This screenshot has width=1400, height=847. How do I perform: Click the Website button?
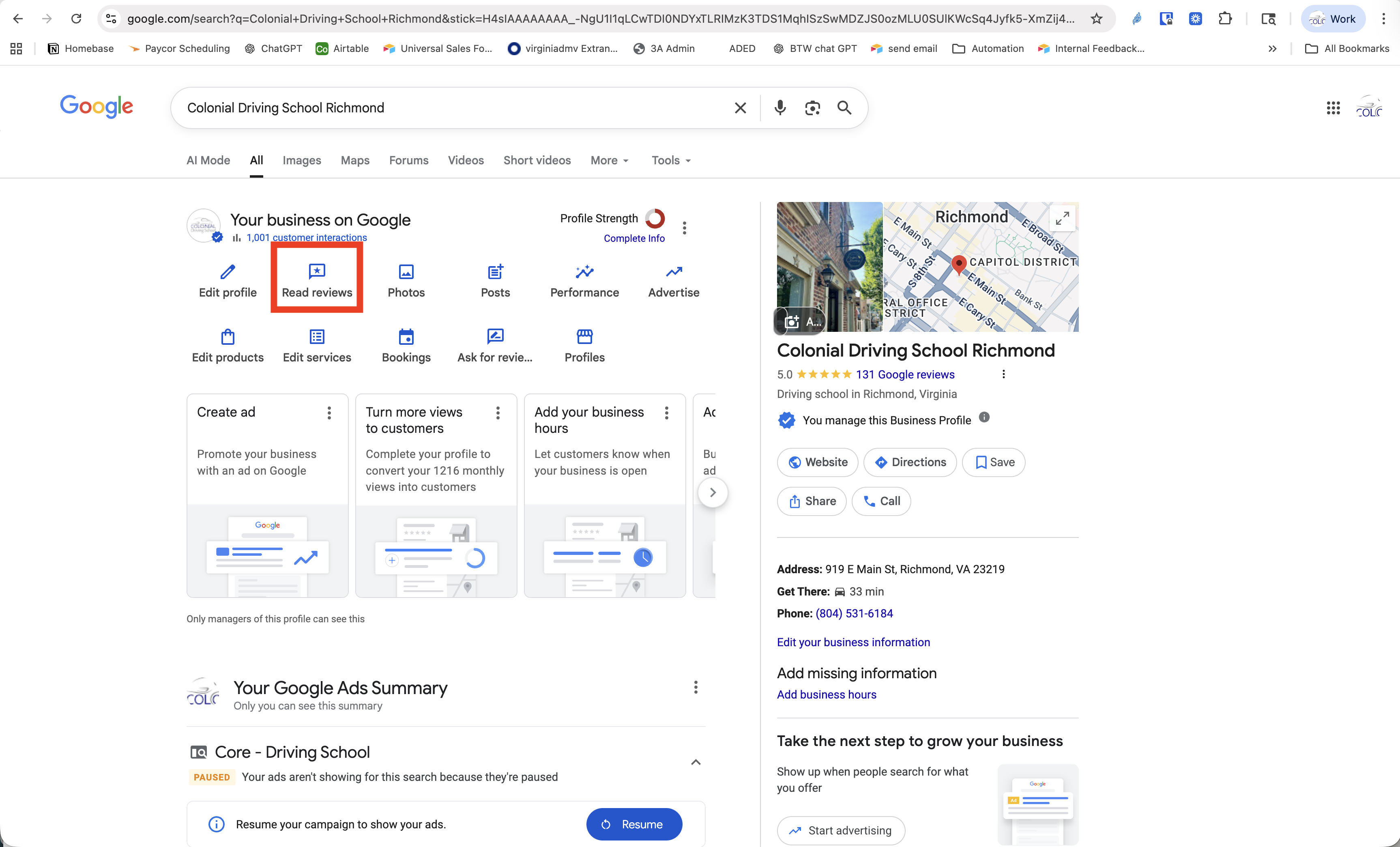(818, 462)
